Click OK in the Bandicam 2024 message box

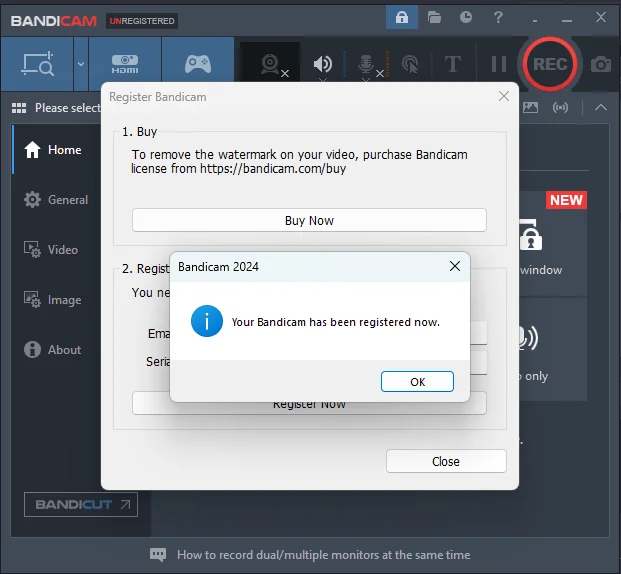tap(417, 381)
